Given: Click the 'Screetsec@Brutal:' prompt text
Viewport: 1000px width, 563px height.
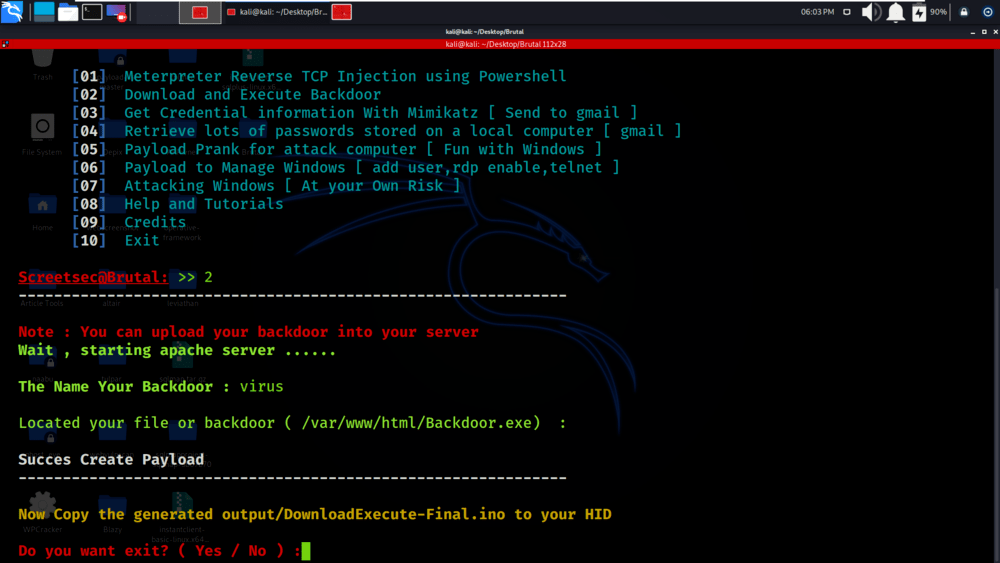Looking at the screenshot, I should click(x=93, y=277).
